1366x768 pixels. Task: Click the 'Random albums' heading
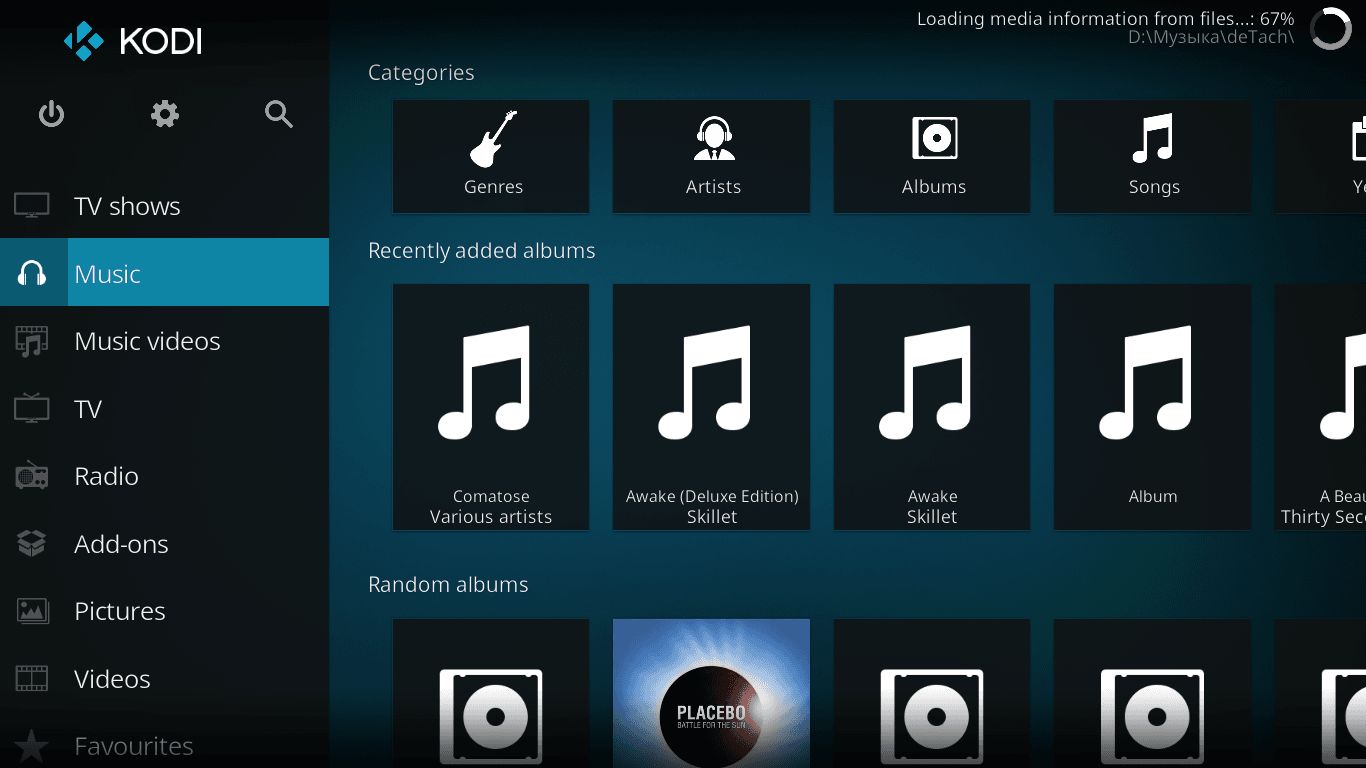click(448, 585)
